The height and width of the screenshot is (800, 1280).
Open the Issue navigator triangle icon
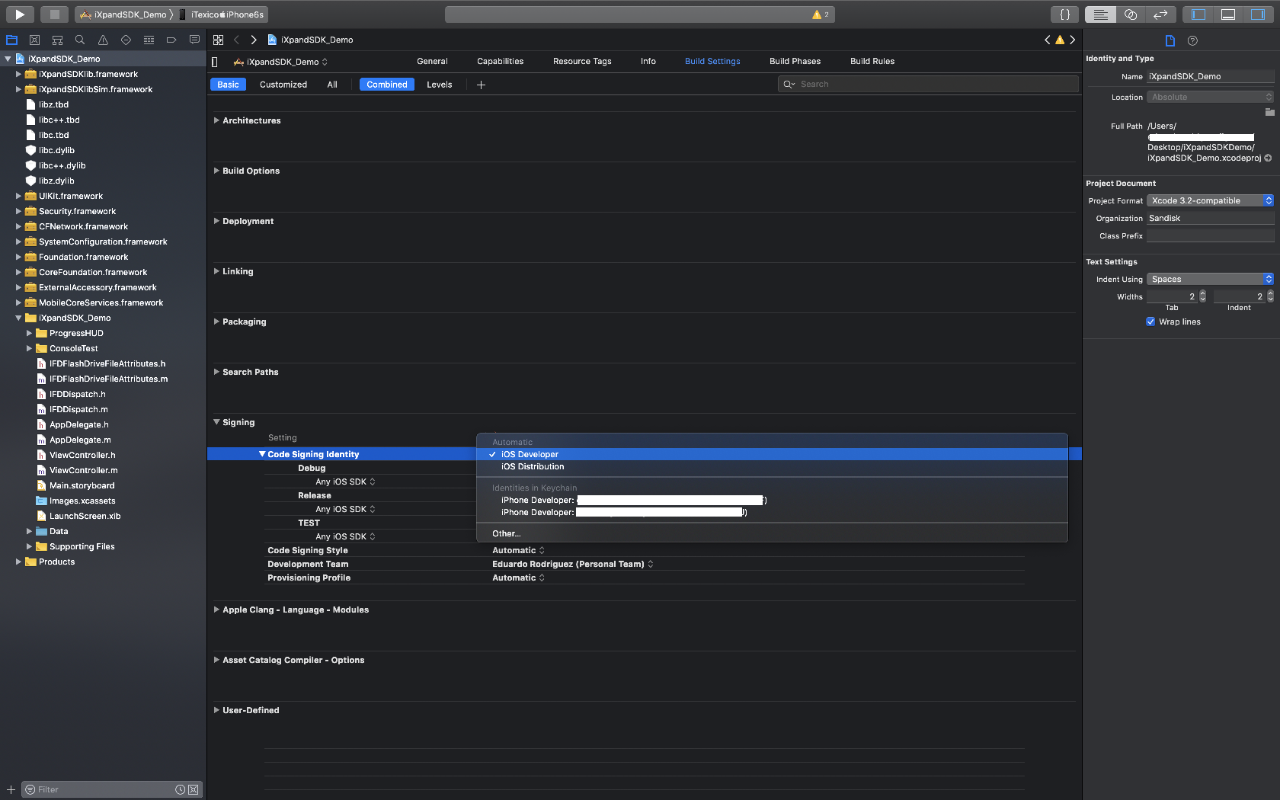(103, 40)
